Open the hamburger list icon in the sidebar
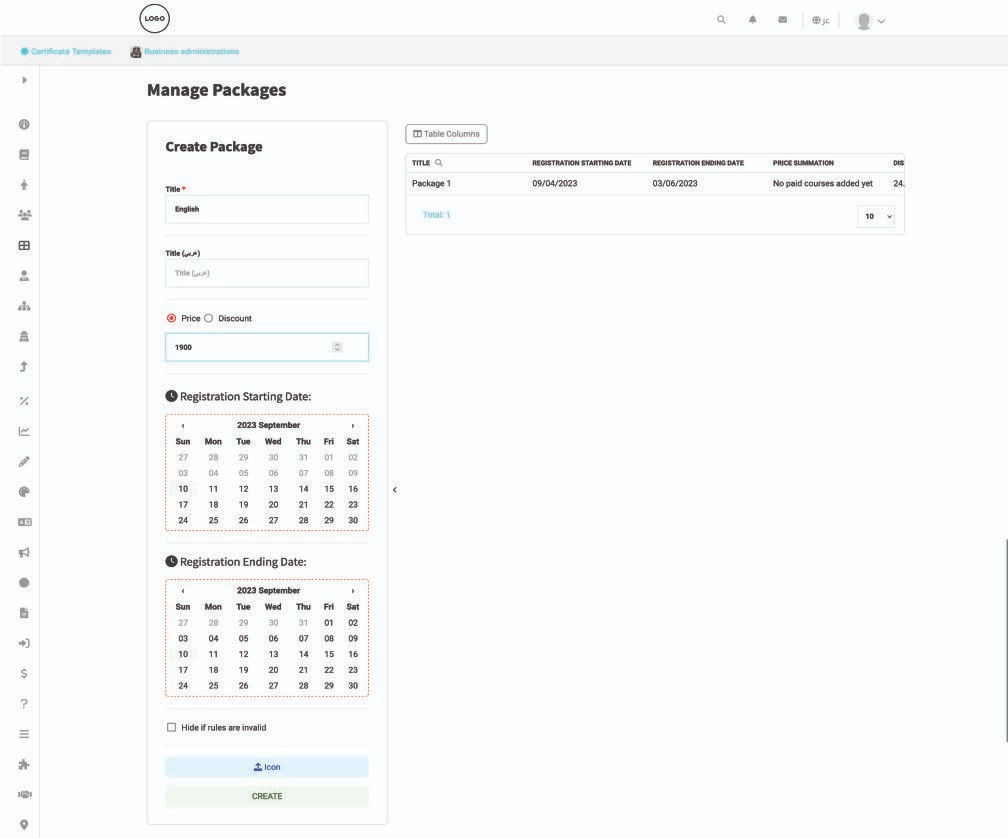Image resolution: width=1008 pixels, height=838 pixels. 24,734
